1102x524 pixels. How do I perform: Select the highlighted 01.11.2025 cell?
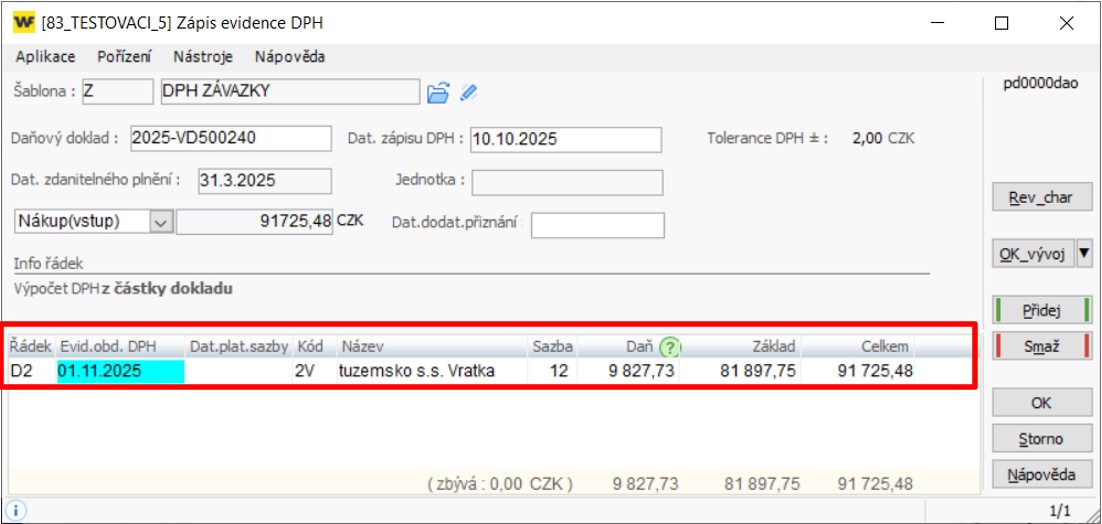120,371
